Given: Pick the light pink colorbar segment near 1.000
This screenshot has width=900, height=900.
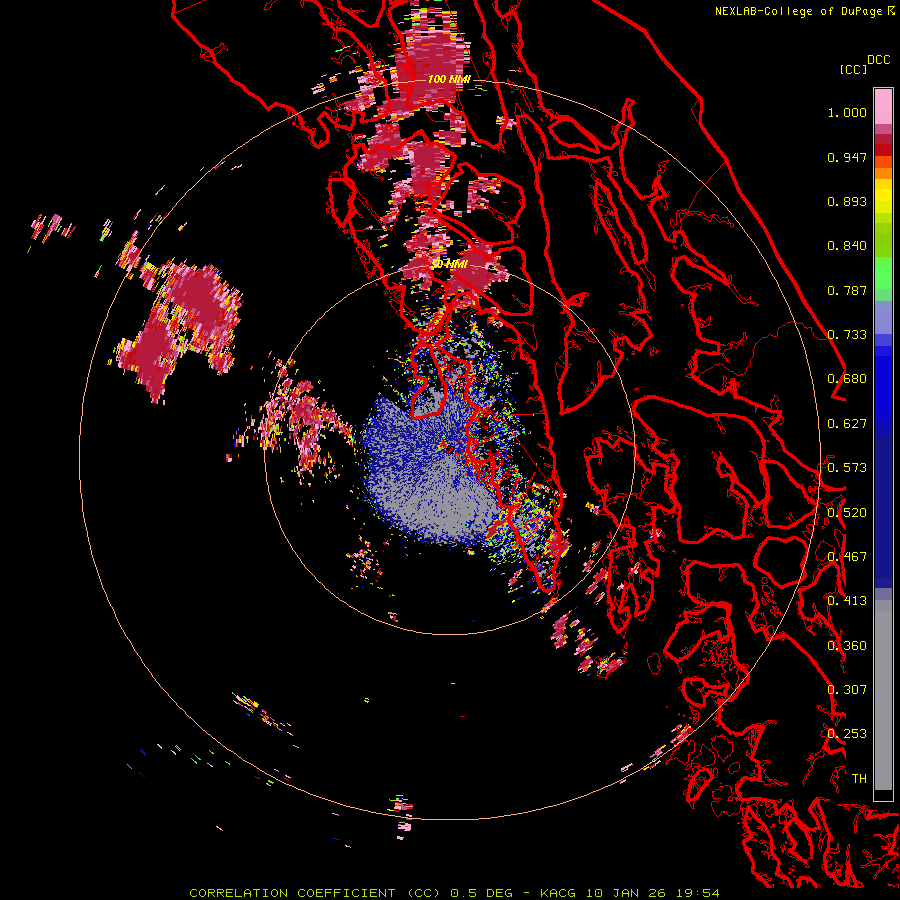Looking at the screenshot, I should coord(883,106).
